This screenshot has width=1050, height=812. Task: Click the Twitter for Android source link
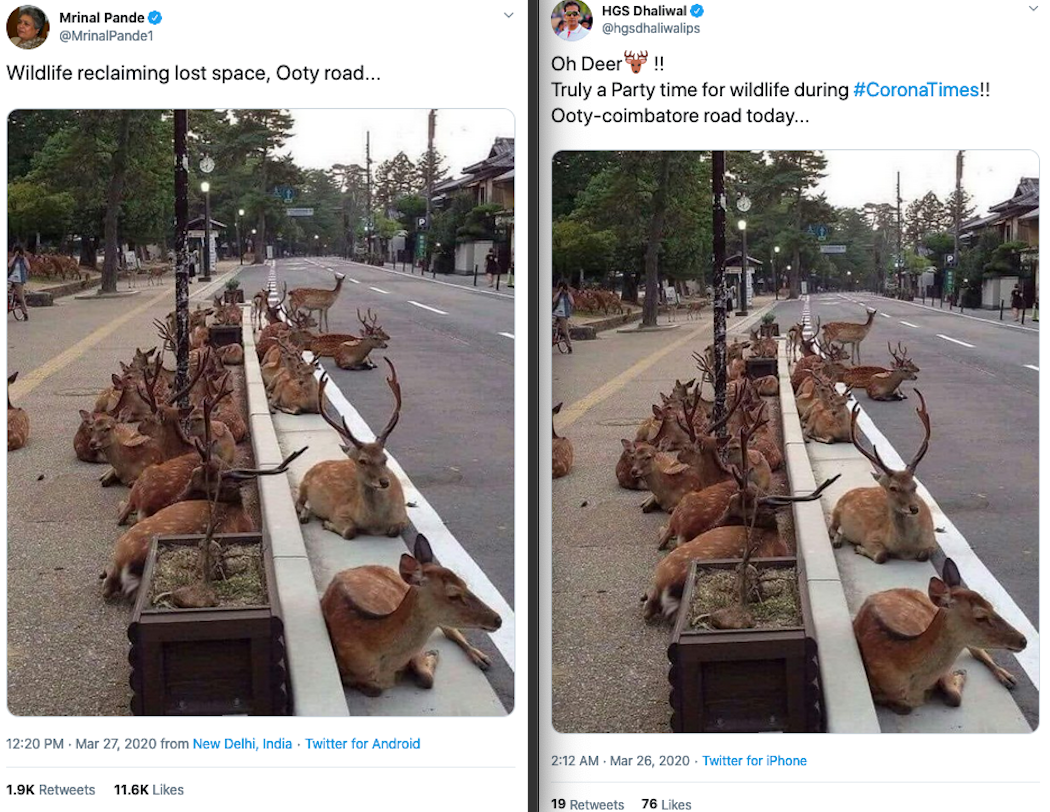(x=362, y=744)
